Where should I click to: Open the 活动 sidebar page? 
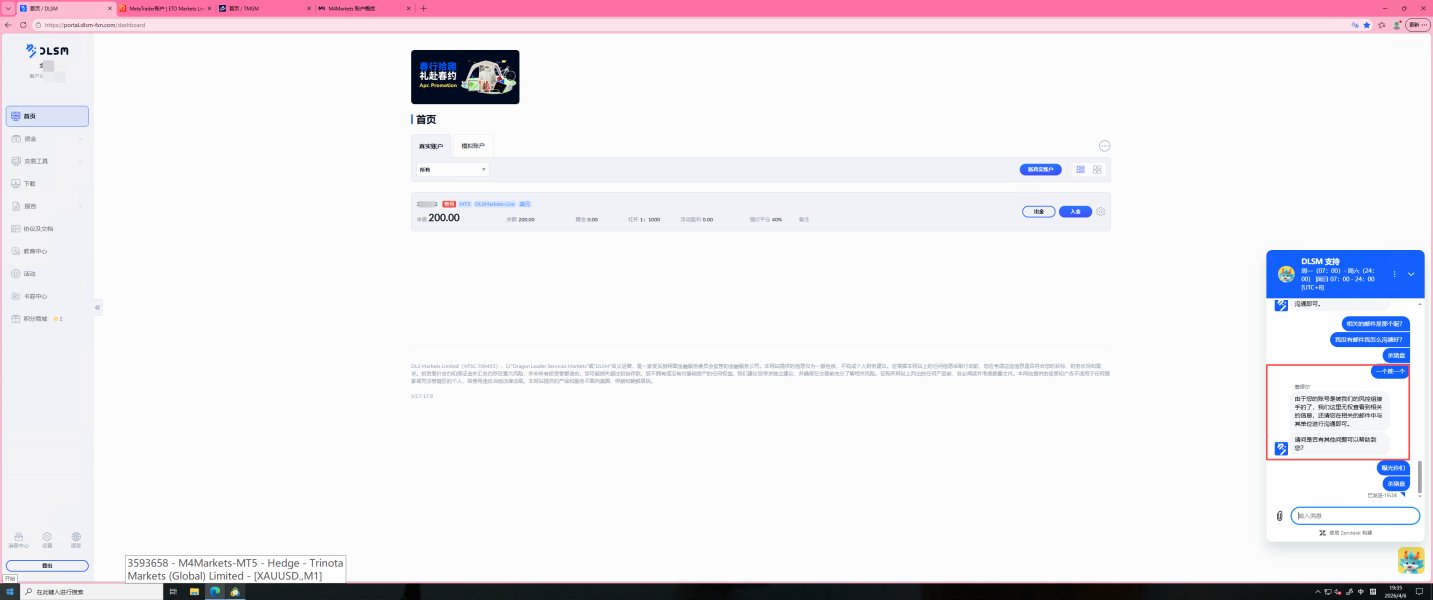coord(47,274)
